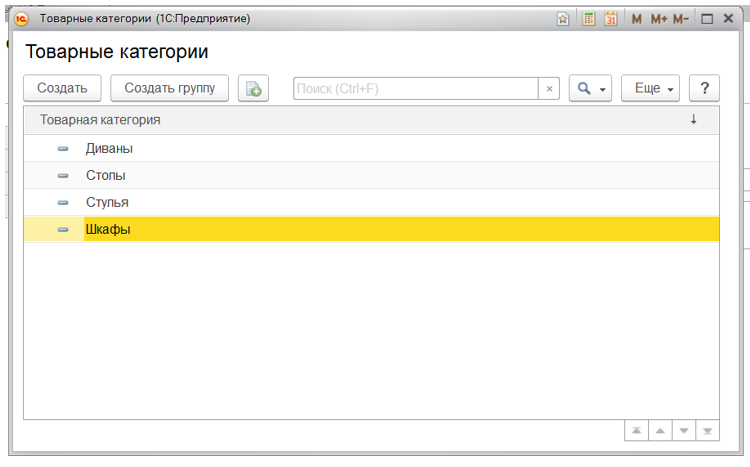The image size is (750, 467).
Task: Jump to list end with the last-row arrow
Action: 707,431
